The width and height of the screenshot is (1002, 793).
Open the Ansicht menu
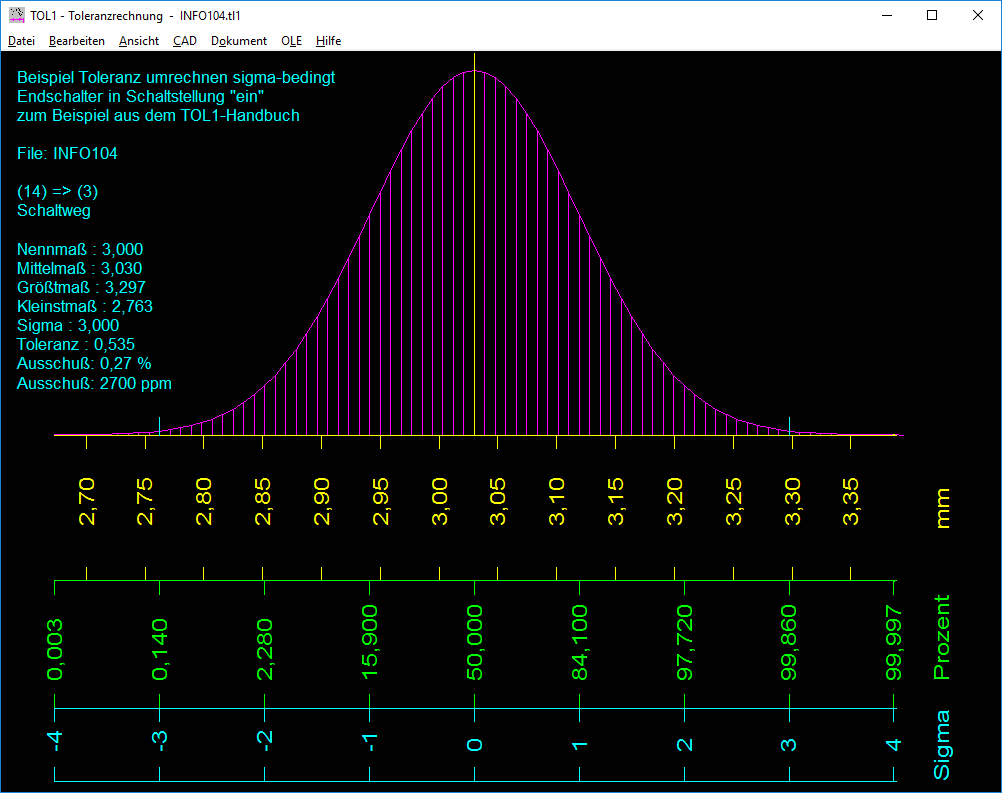138,41
